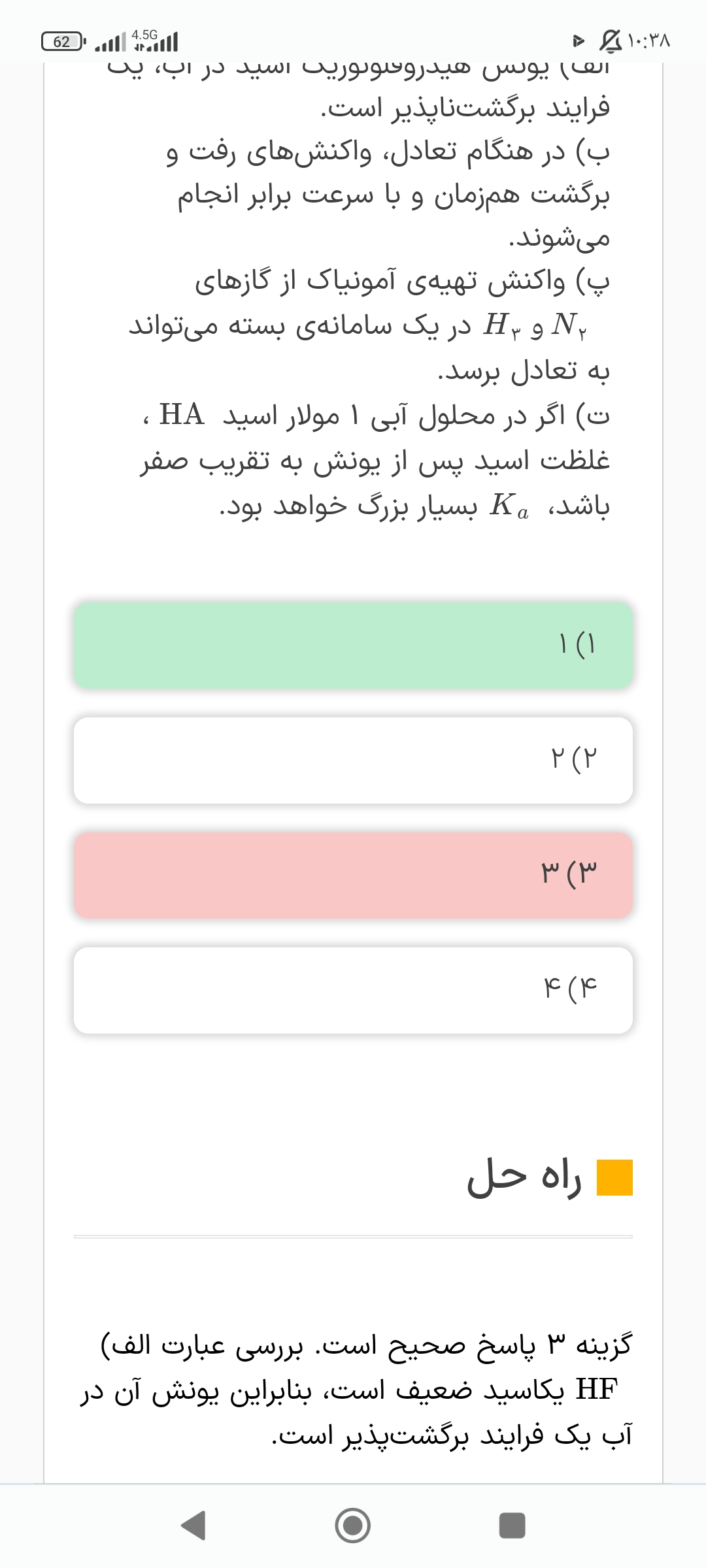Tap the Android back navigation button
Screen dimensions: 706x1568
pyautogui.click(x=193, y=1526)
